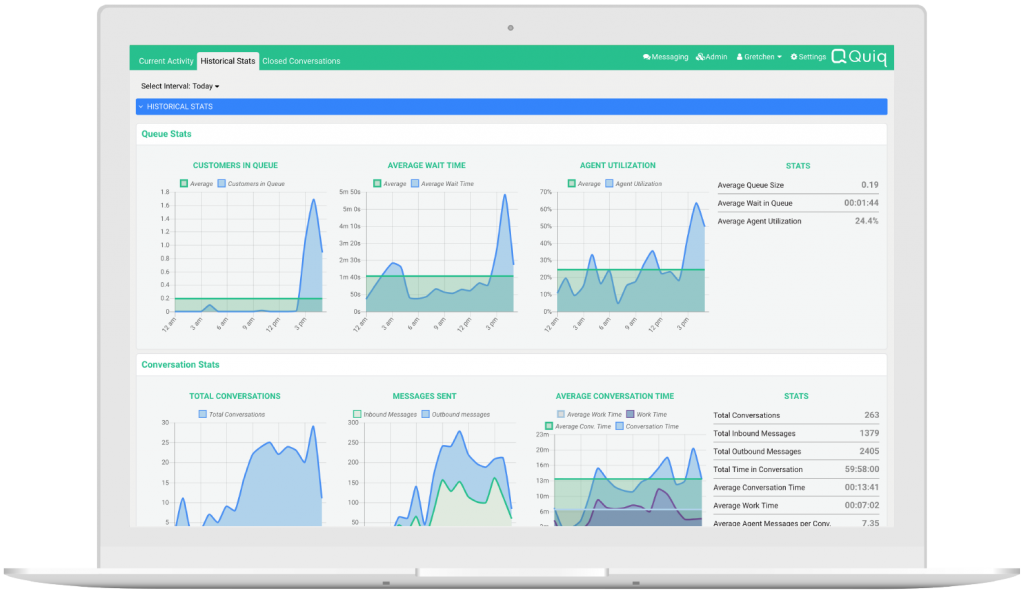Viewport: 1024px width, 596px height.
Task: Toggle Inbound Messages legend series
Action: coord(385,414)
